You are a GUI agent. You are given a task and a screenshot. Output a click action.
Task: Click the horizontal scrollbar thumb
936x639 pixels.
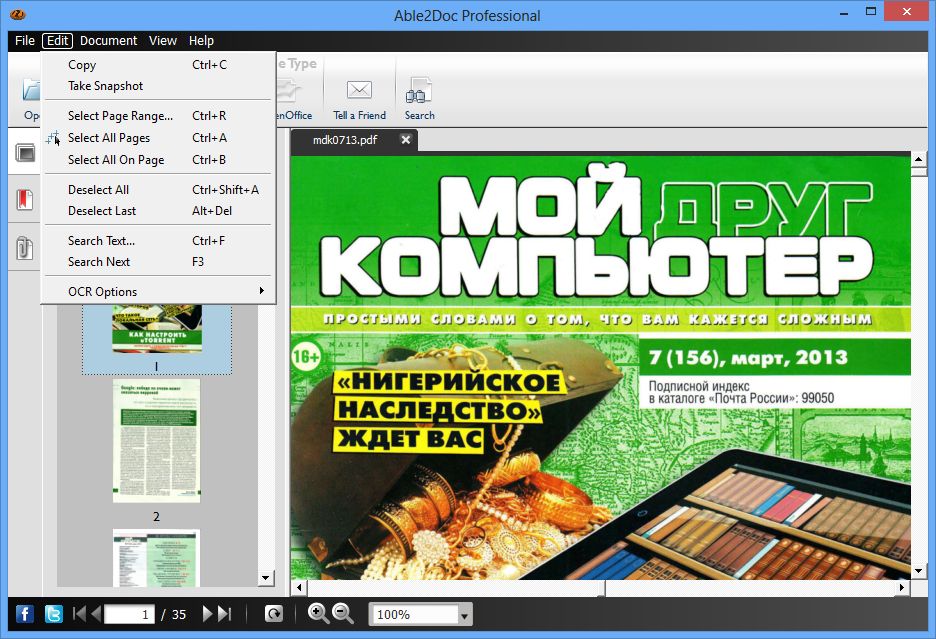[x=454, y=588]
